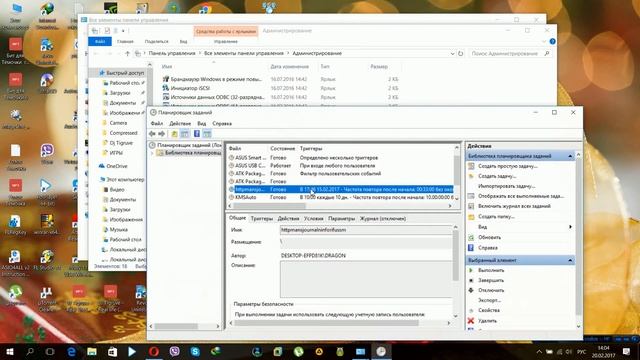Click the 'Создать задачу...' action icon
640x360 pixels.
pyautogui.click(x=471, y=176)
